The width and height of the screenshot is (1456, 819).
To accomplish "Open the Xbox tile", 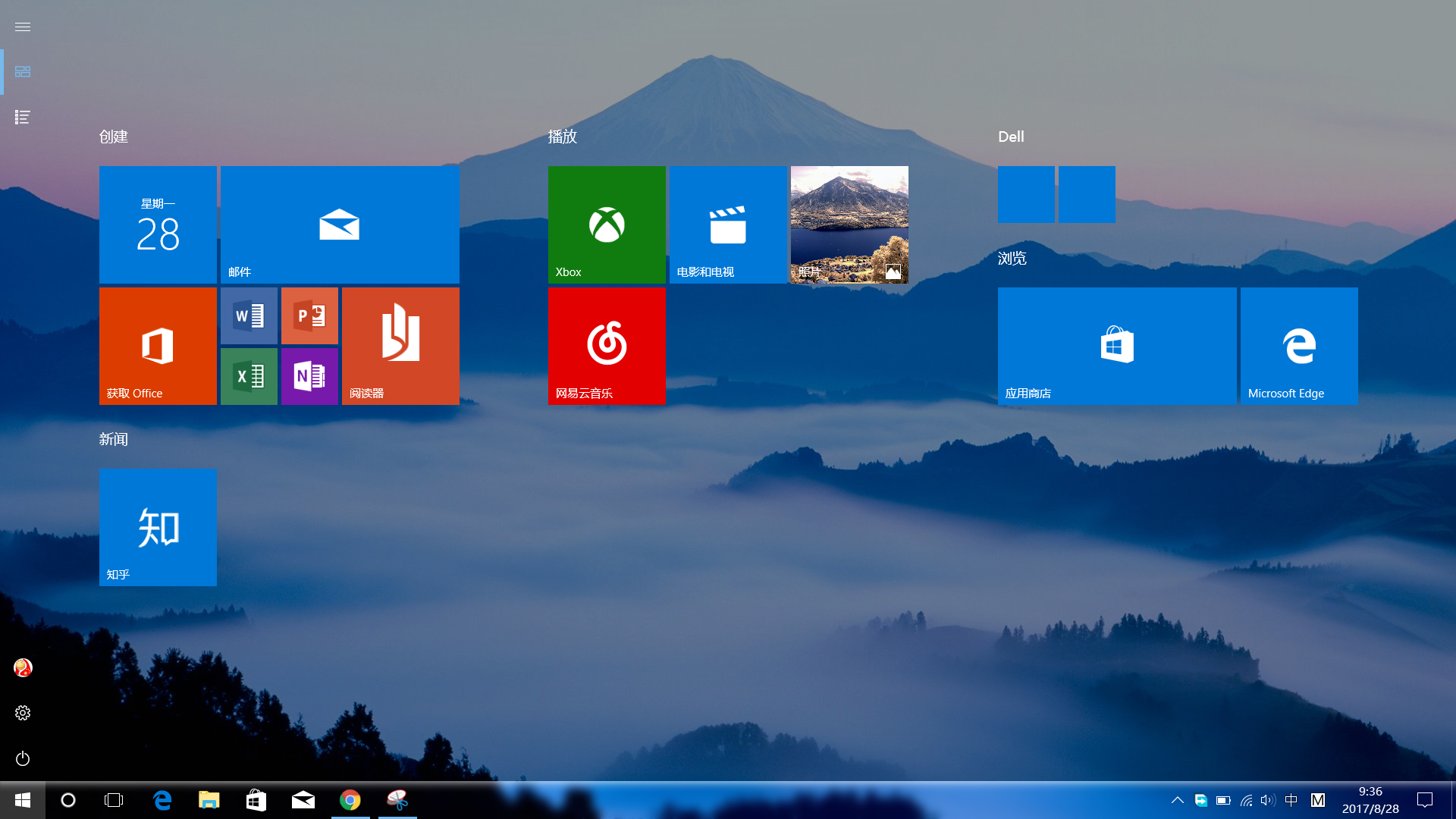I will pos(607,224).
